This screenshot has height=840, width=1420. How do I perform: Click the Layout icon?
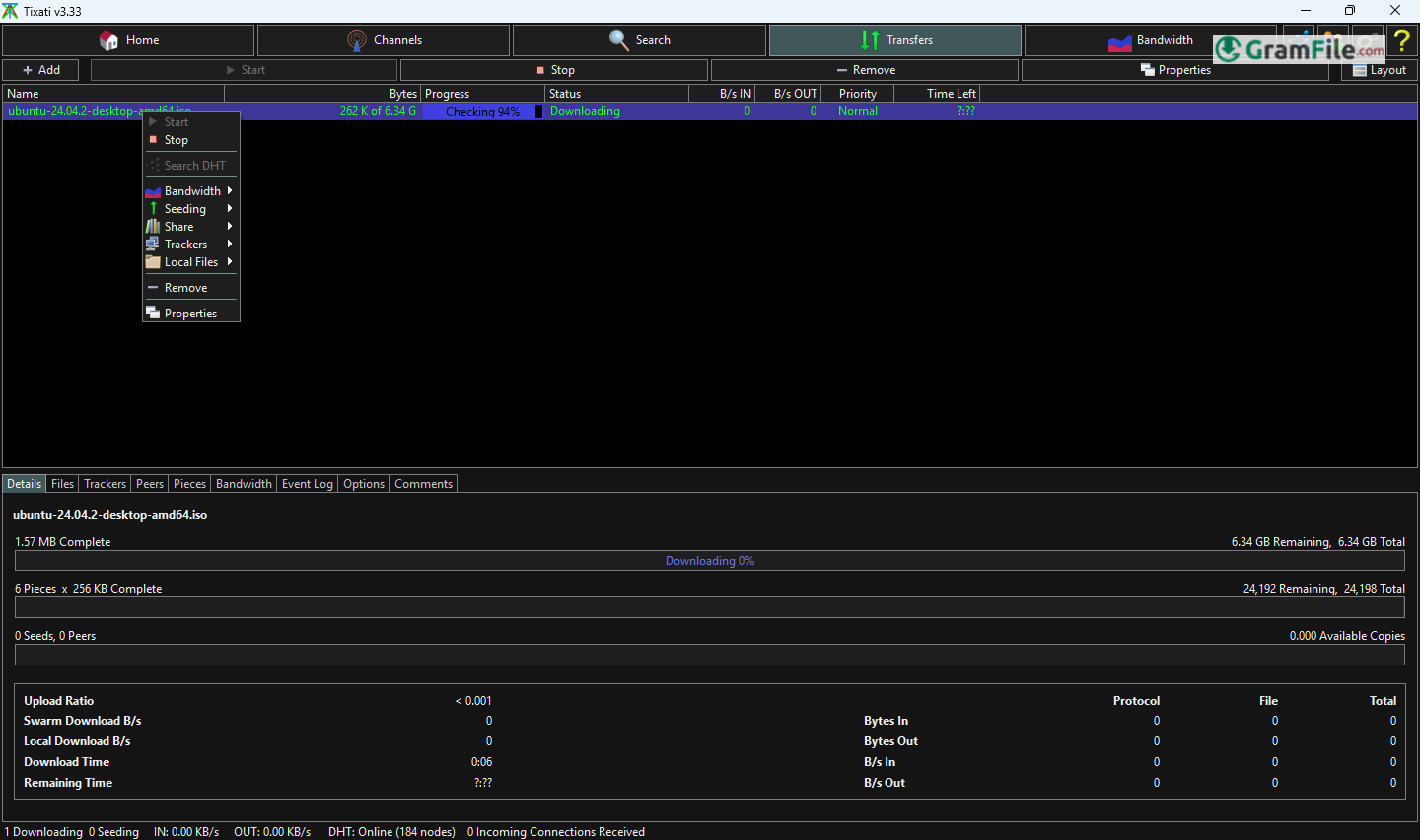[1360, 70]
